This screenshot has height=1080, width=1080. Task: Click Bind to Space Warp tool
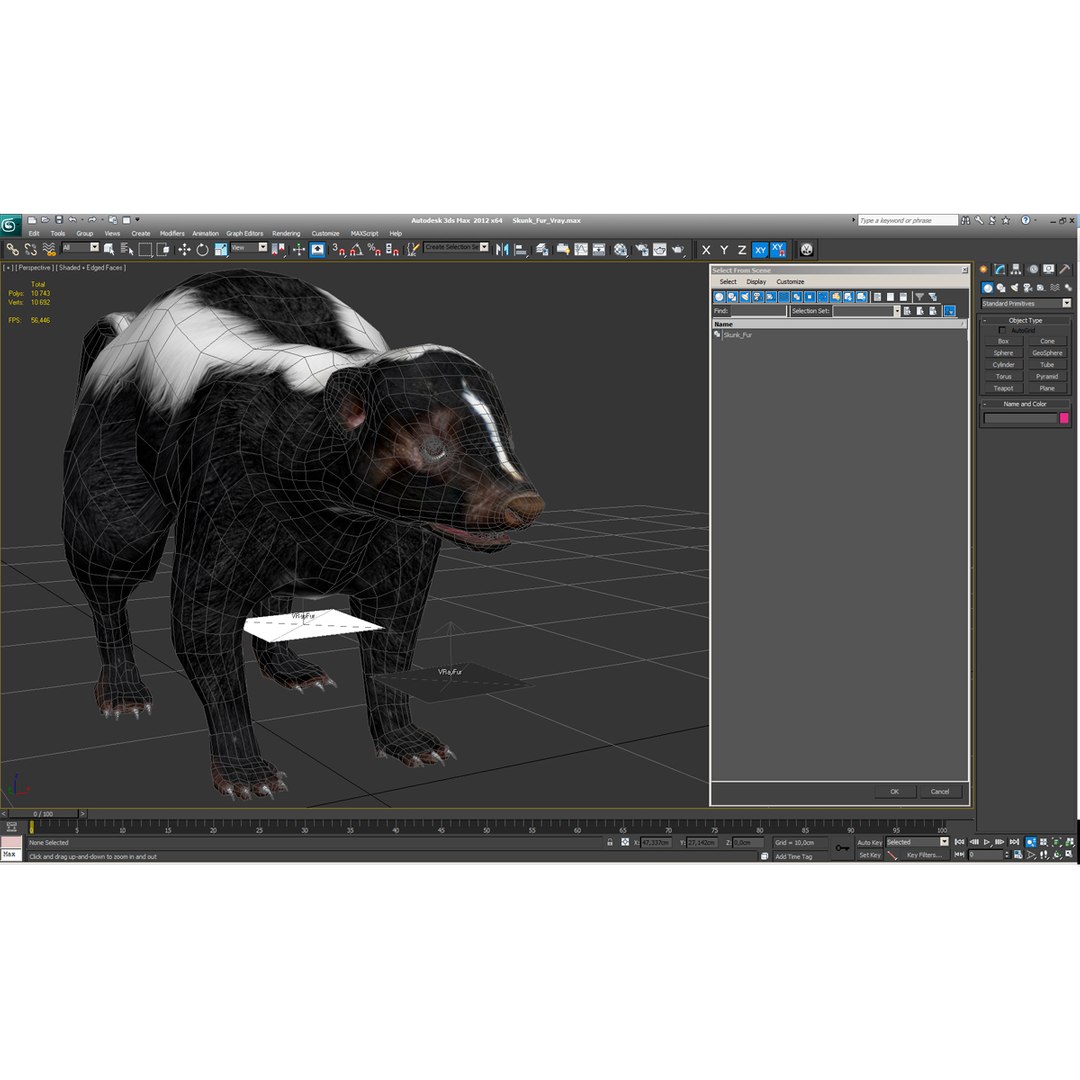pyautogui.click(x=49, y=249)
